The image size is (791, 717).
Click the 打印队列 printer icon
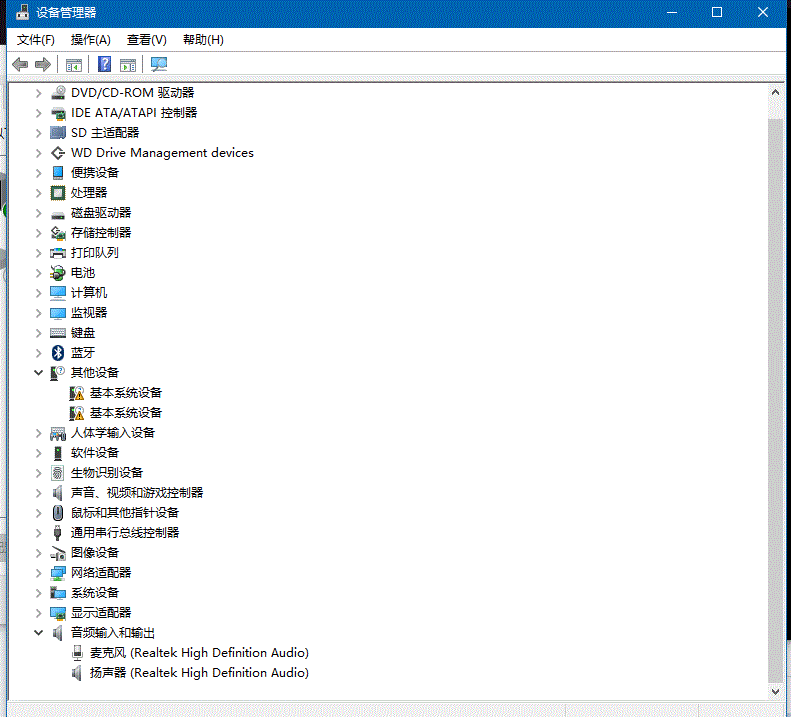coord(58,253)
